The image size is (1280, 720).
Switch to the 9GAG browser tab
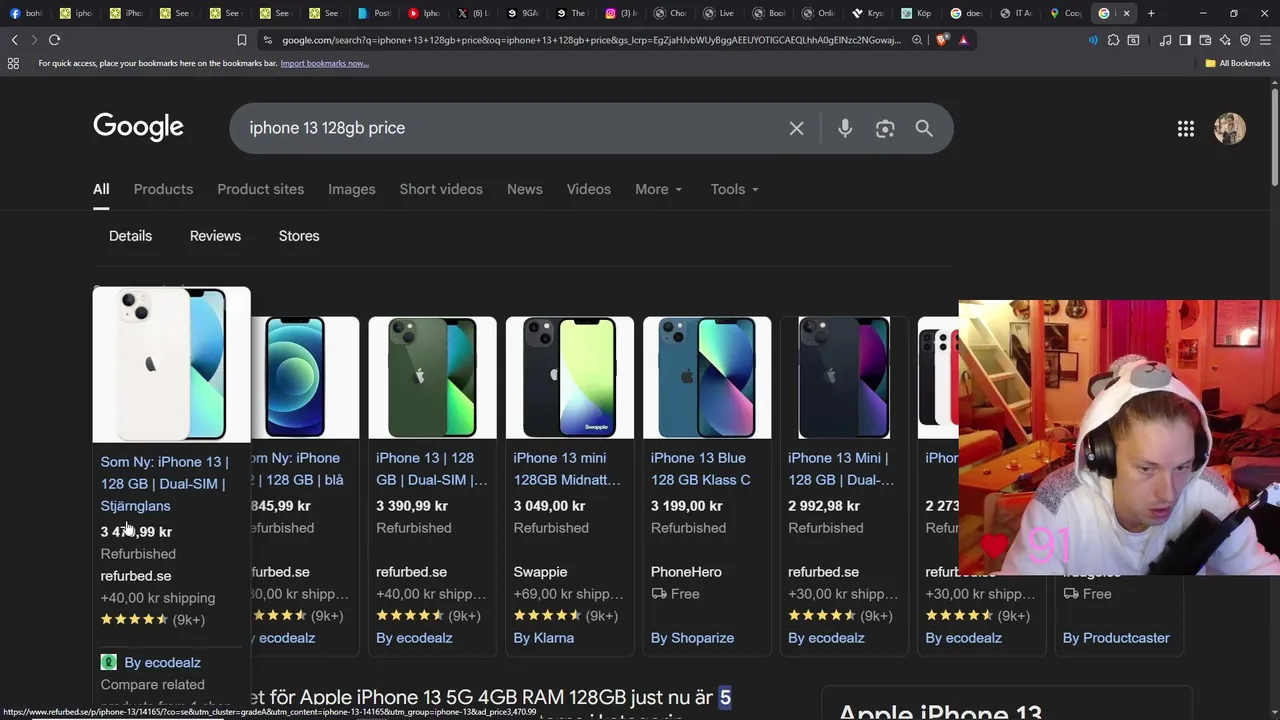click(522, 13)
